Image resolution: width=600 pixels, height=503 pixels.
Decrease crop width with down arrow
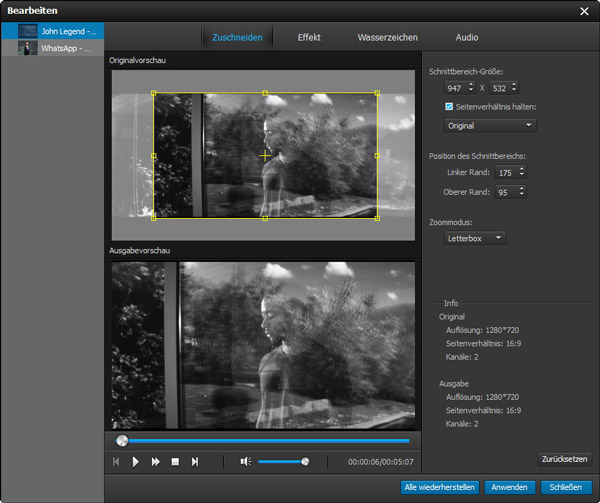[x=471, y=90]
